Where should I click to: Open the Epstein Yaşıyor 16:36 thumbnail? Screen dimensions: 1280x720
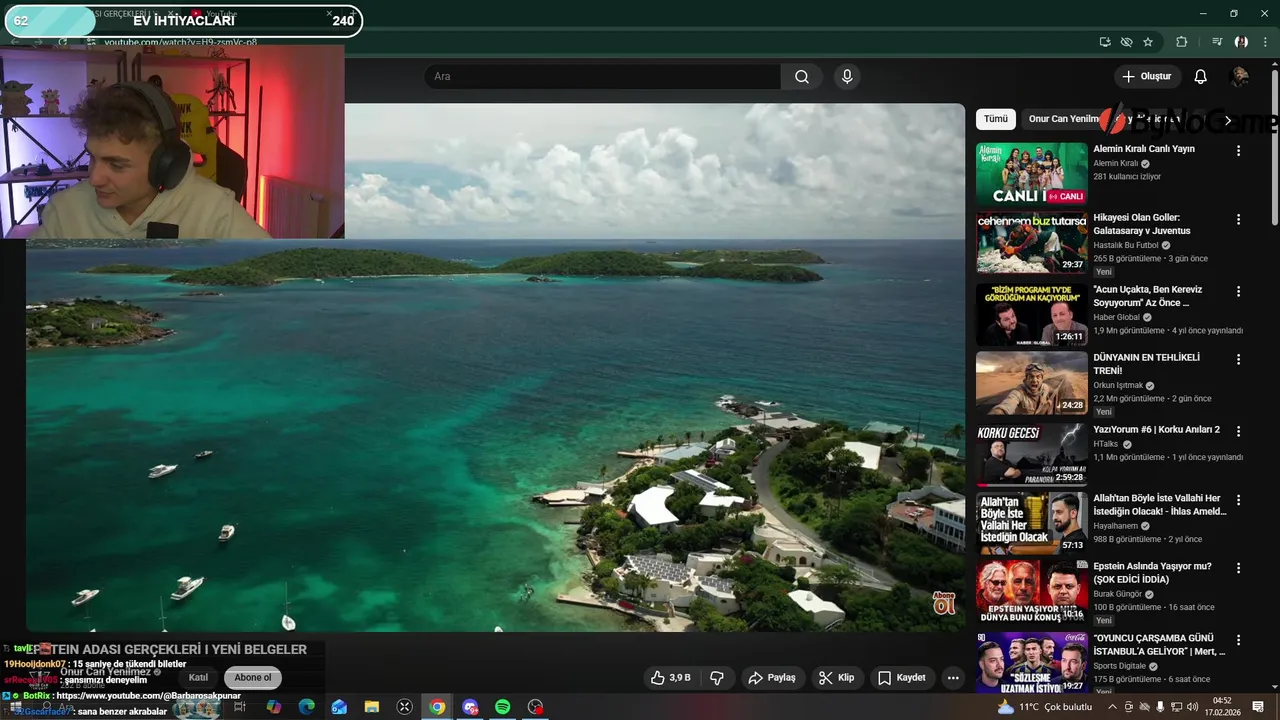(x=1031, y=591)
